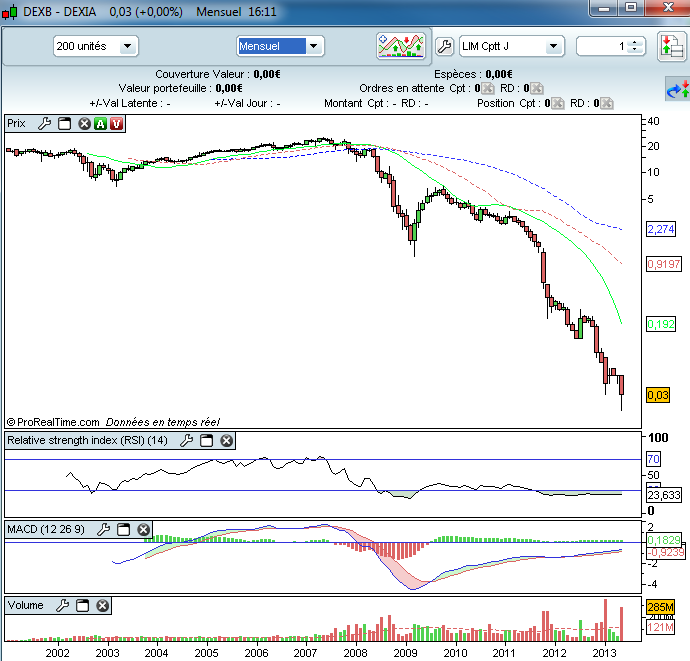690x661 pixels.
Task: Click the Valeur portefeuille amount 0,00€
Action: tap(229, 88)
